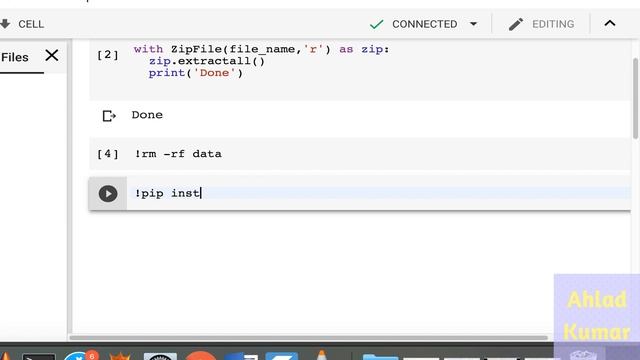
Task: Collapse the header with the chevron
Action: point(610,23)
